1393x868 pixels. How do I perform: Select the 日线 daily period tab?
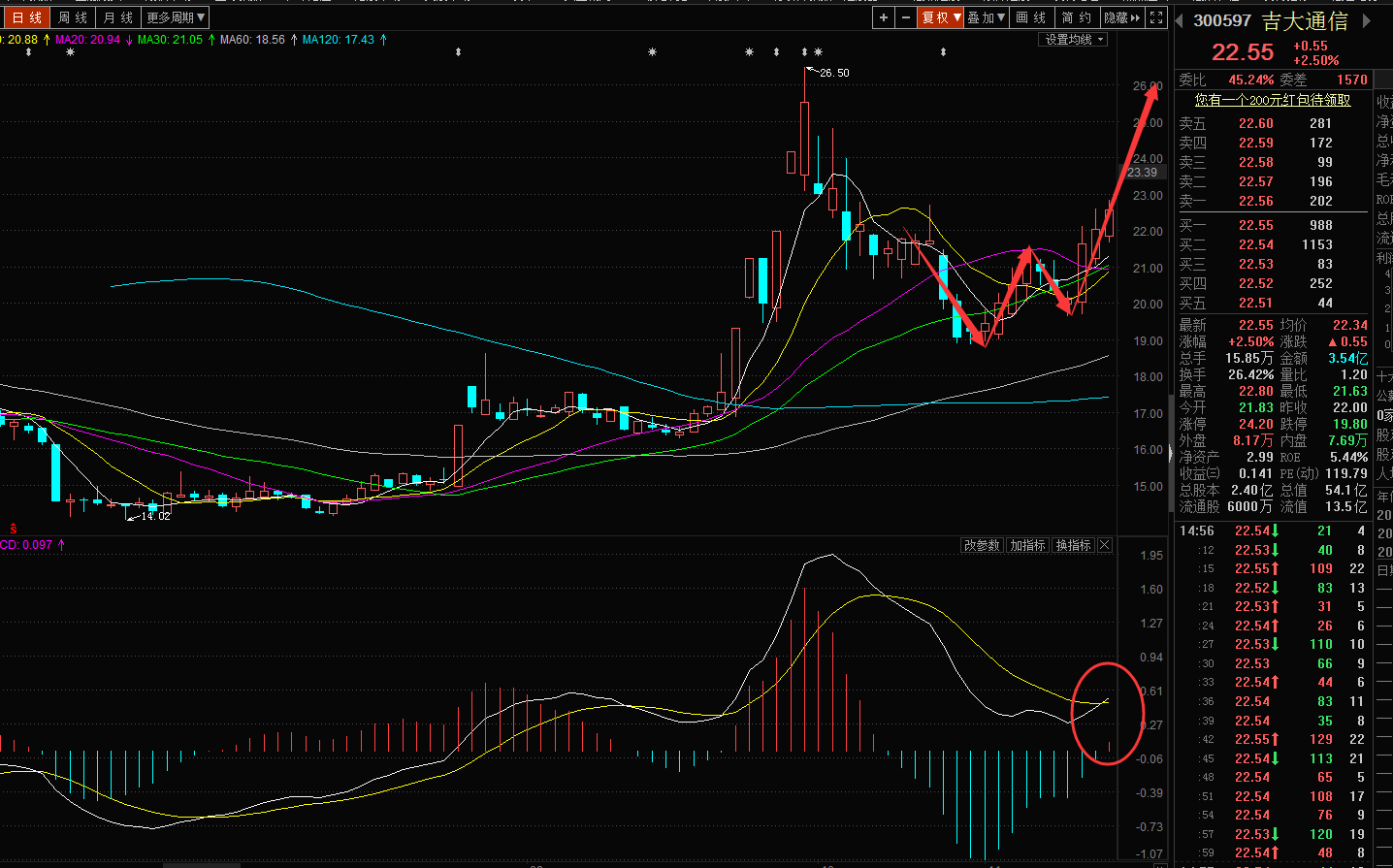click(26, 17)
